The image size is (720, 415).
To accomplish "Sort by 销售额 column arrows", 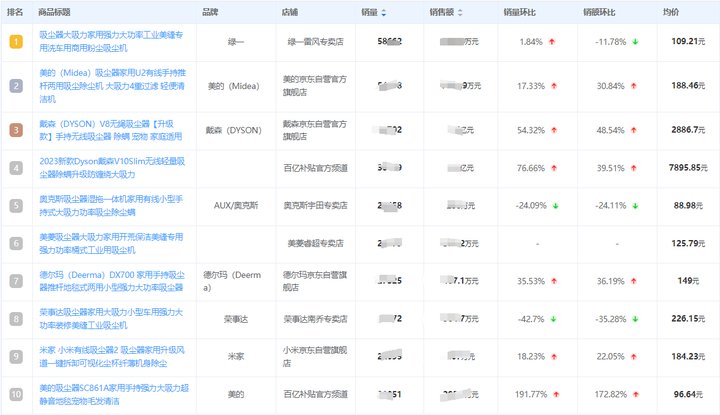I will coord(460,13).
